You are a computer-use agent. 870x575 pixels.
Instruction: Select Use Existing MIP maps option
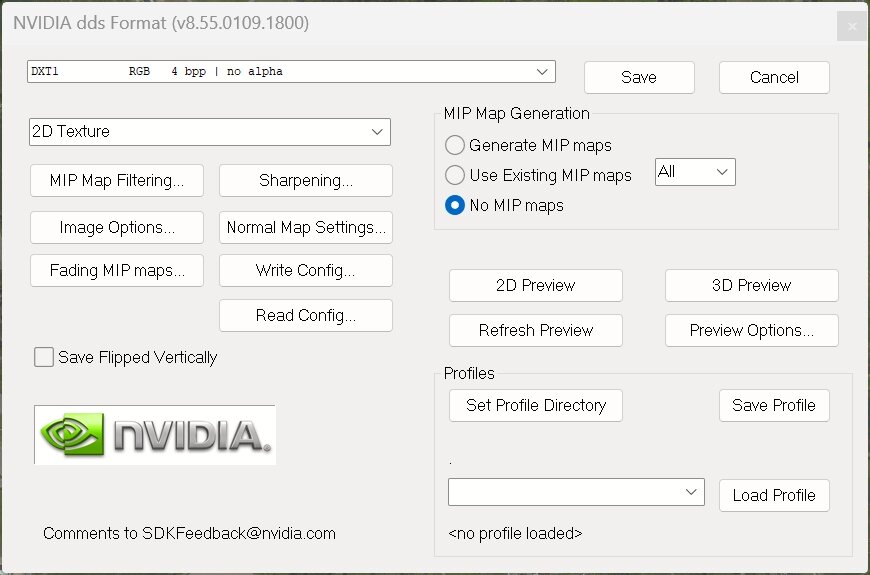[455, 175]
